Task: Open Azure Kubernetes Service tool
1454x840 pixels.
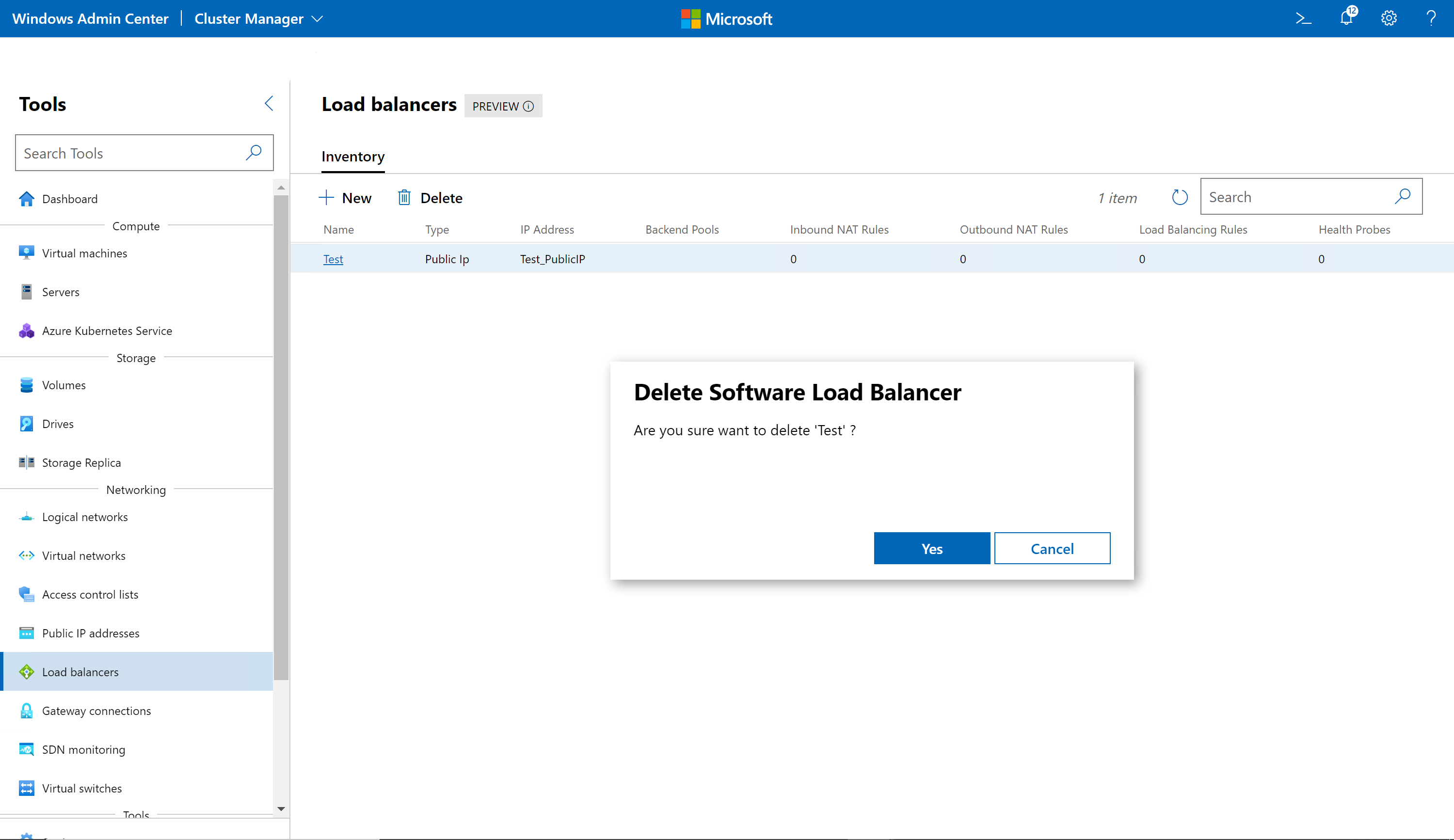Action: click(x=107, y=331)
